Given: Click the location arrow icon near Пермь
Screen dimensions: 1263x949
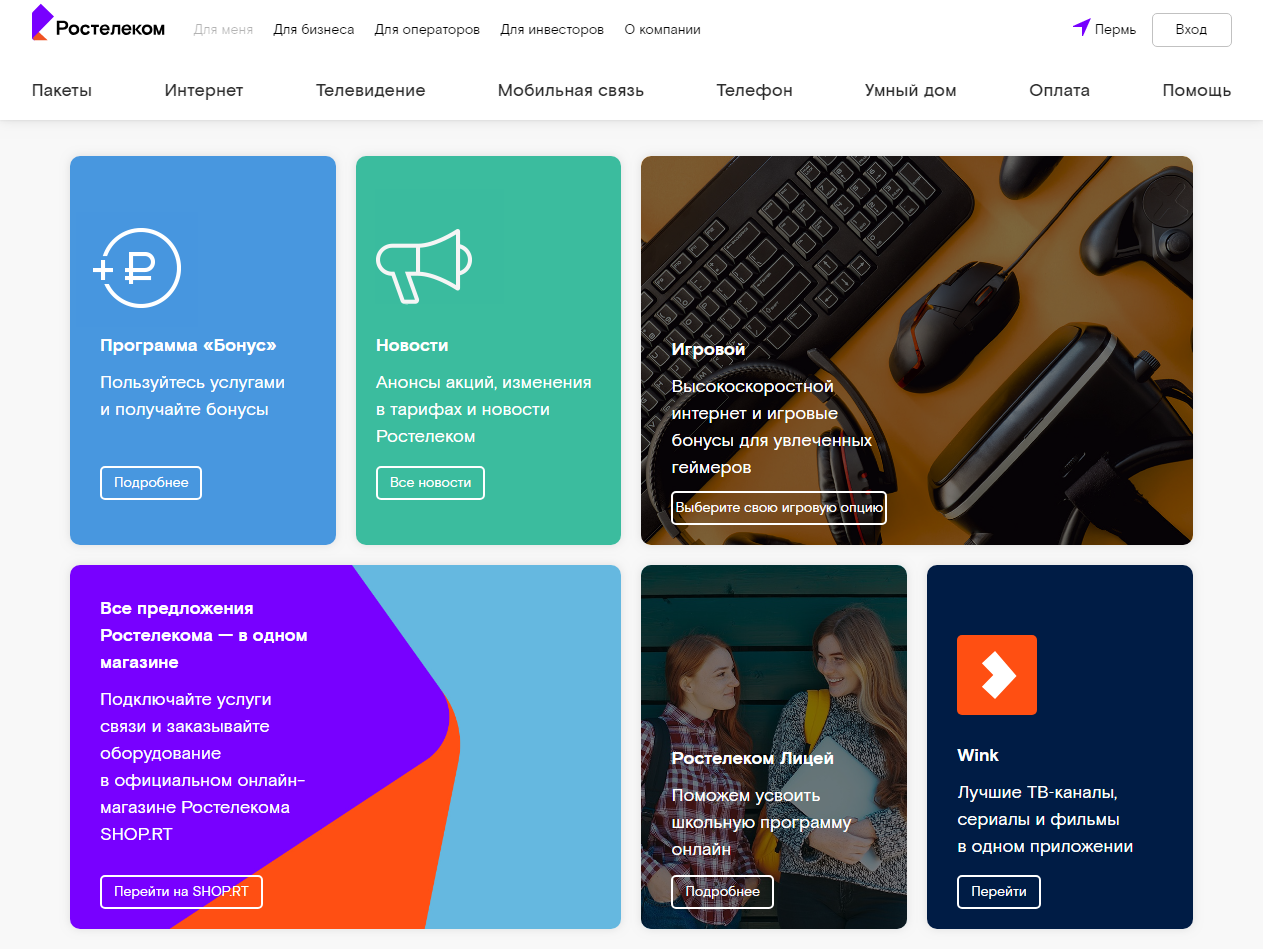Looking at the screenshot, I should 1081,27.
